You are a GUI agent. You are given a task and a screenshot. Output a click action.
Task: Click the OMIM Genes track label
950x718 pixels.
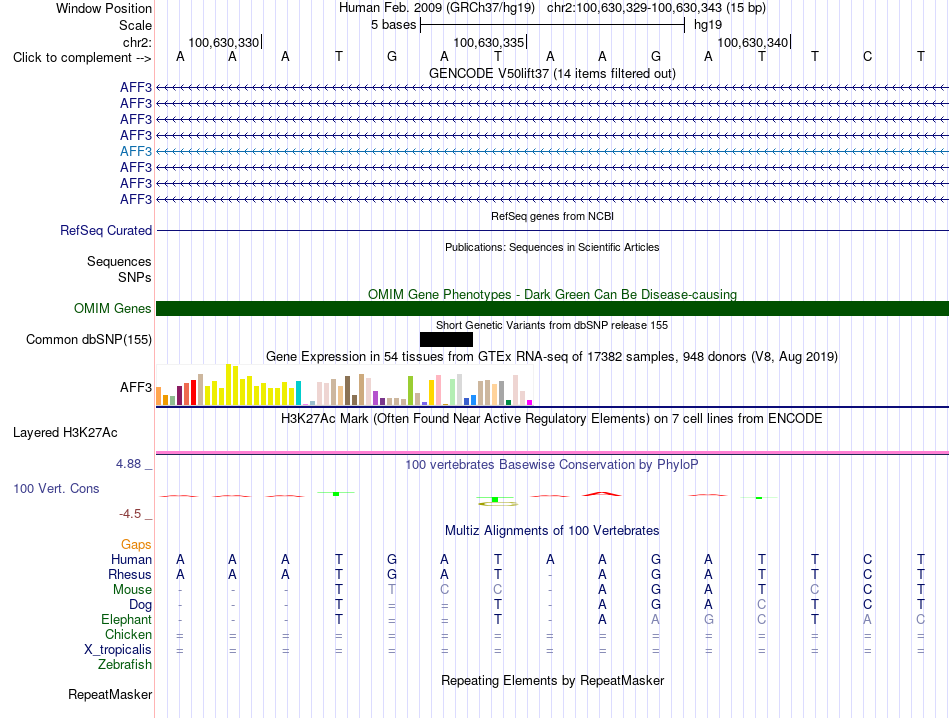tap(113, 308)
